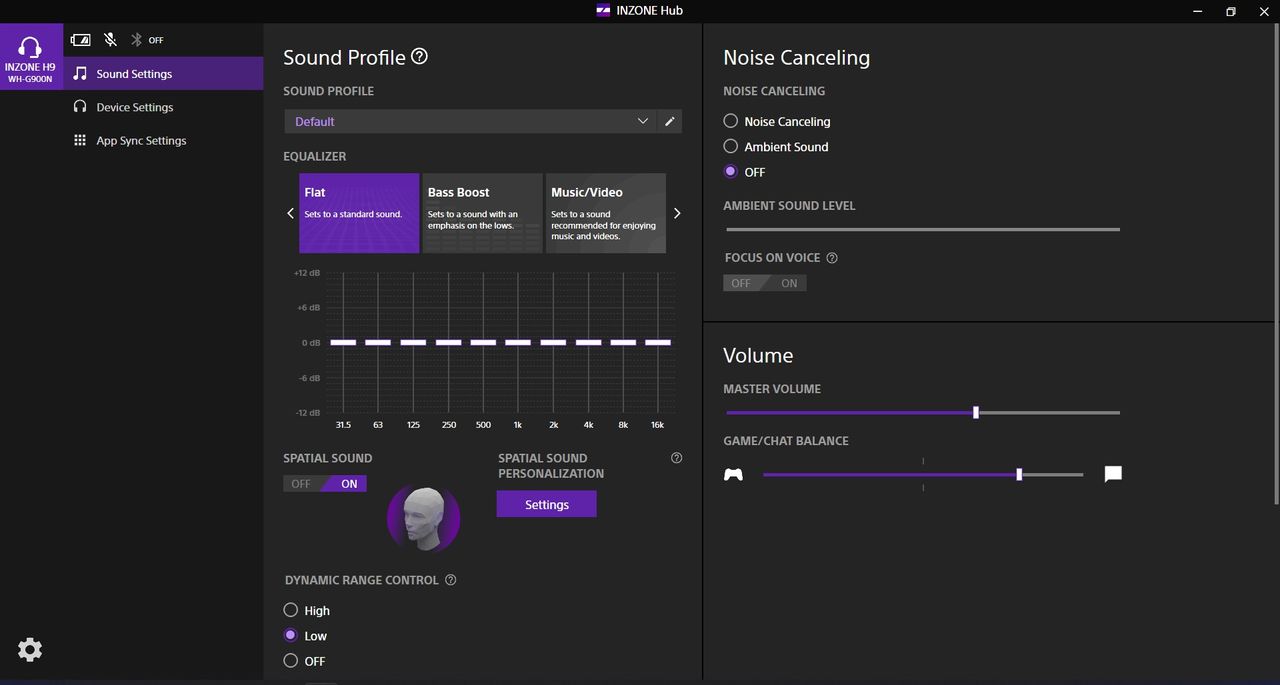1280x685 pixels.
Task: Click the 250 Hz equalizer band handle
Action: [448, 342]
